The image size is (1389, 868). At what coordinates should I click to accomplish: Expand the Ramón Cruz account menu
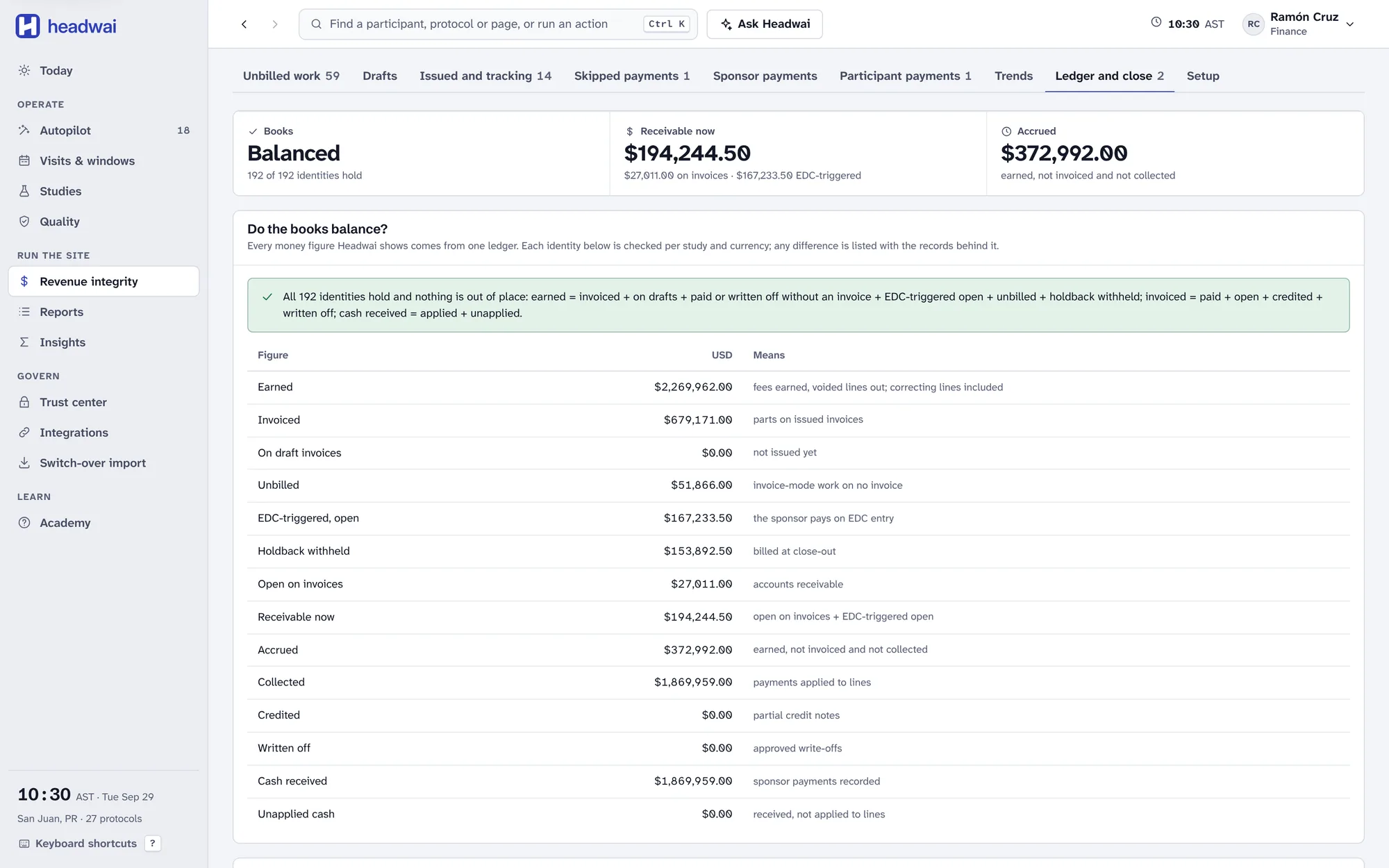tap(1350, 24)
